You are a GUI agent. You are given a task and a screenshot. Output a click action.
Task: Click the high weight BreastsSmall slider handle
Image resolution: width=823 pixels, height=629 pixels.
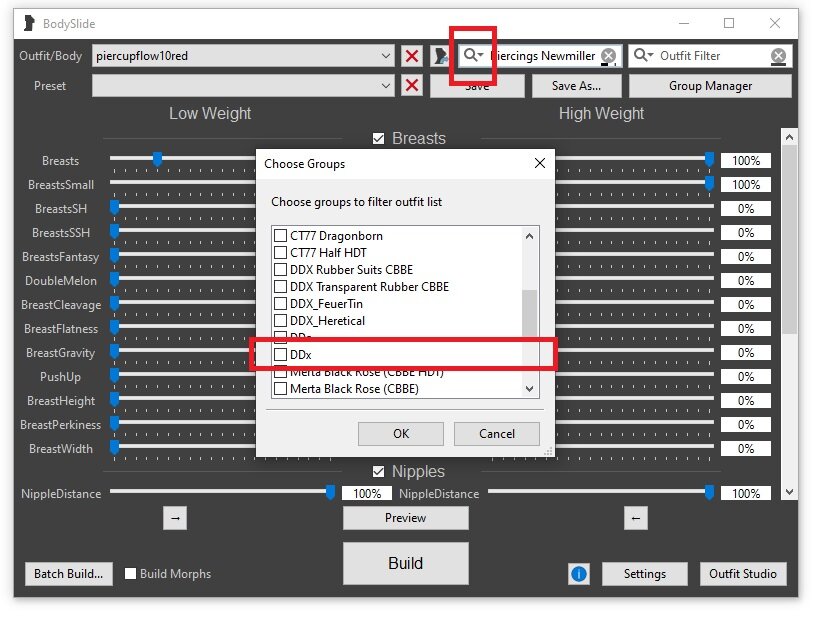point(709,183)
